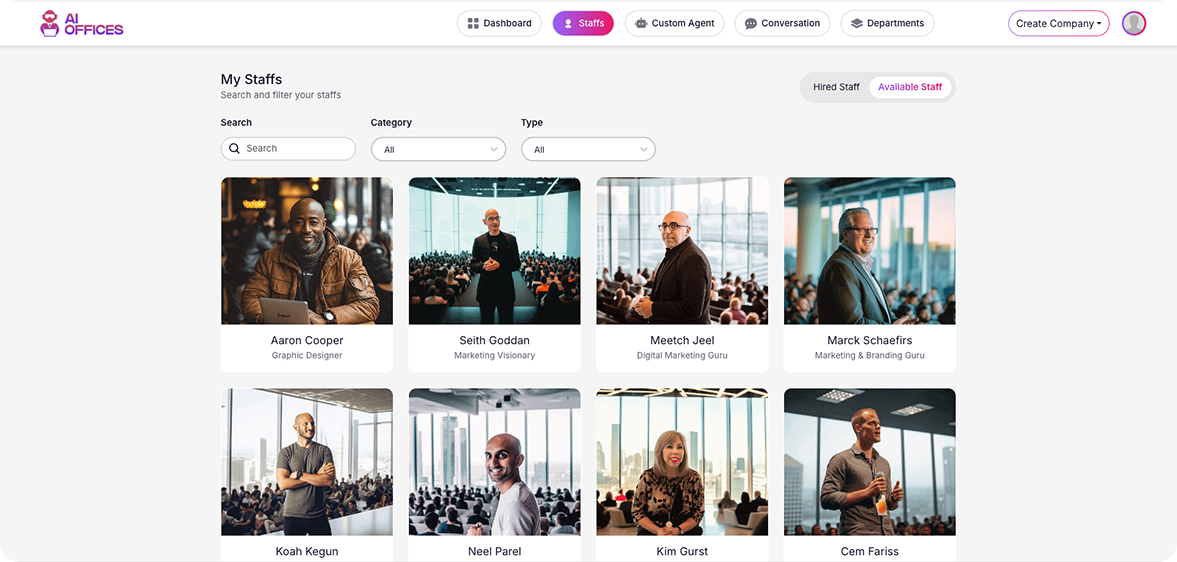
Task: Click the Dashboard grid icon
Action: coord(473,23)
